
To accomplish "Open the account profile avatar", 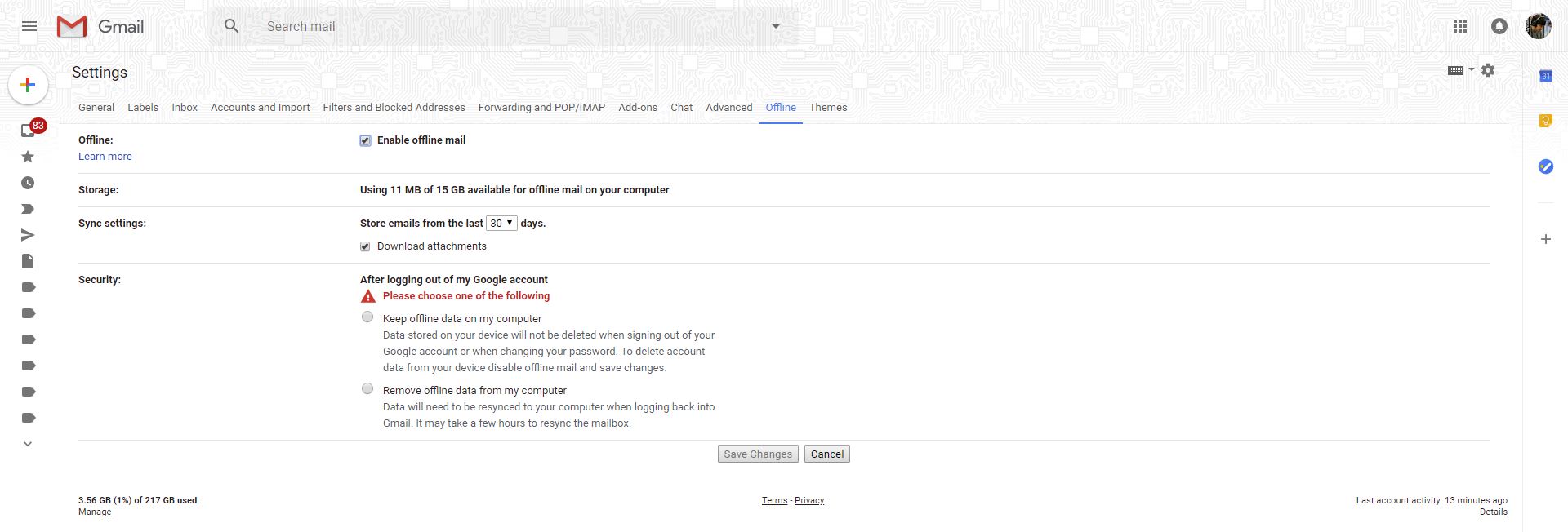I will click(x=1539, y=26).
